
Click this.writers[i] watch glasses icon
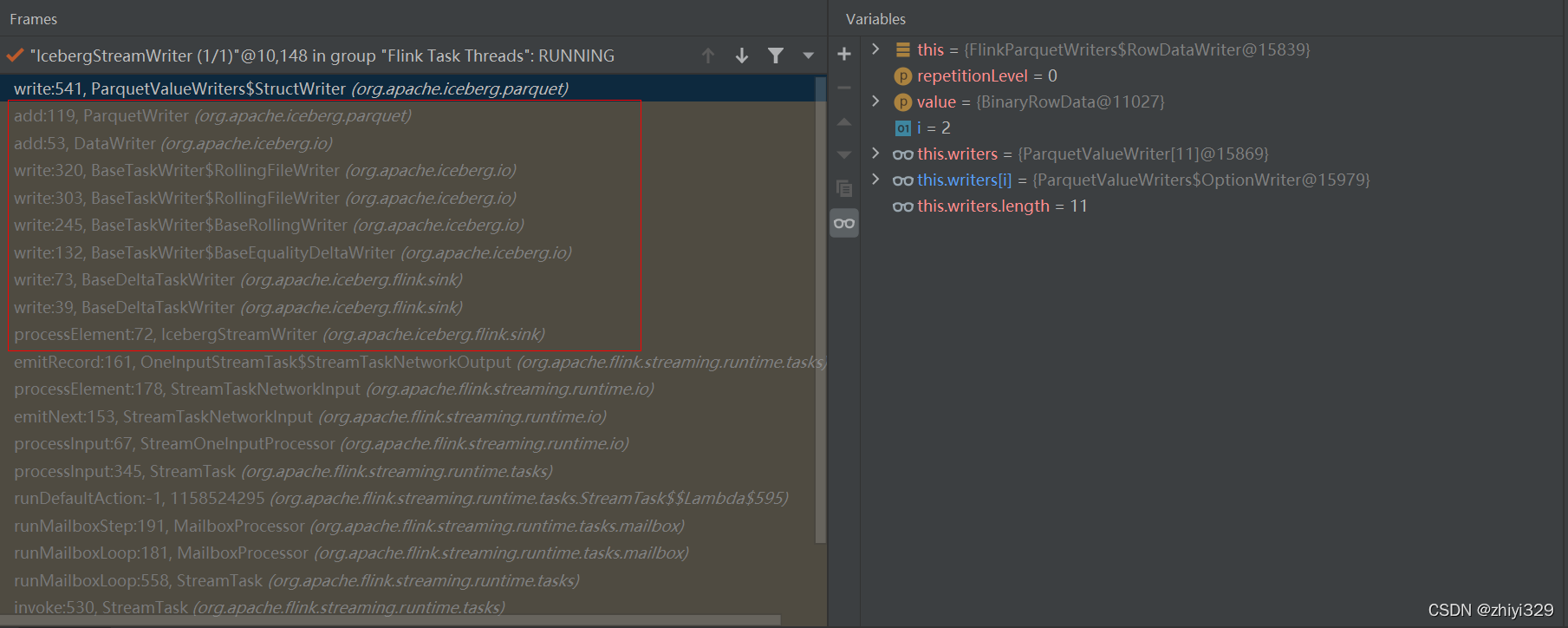click(903, 180)
